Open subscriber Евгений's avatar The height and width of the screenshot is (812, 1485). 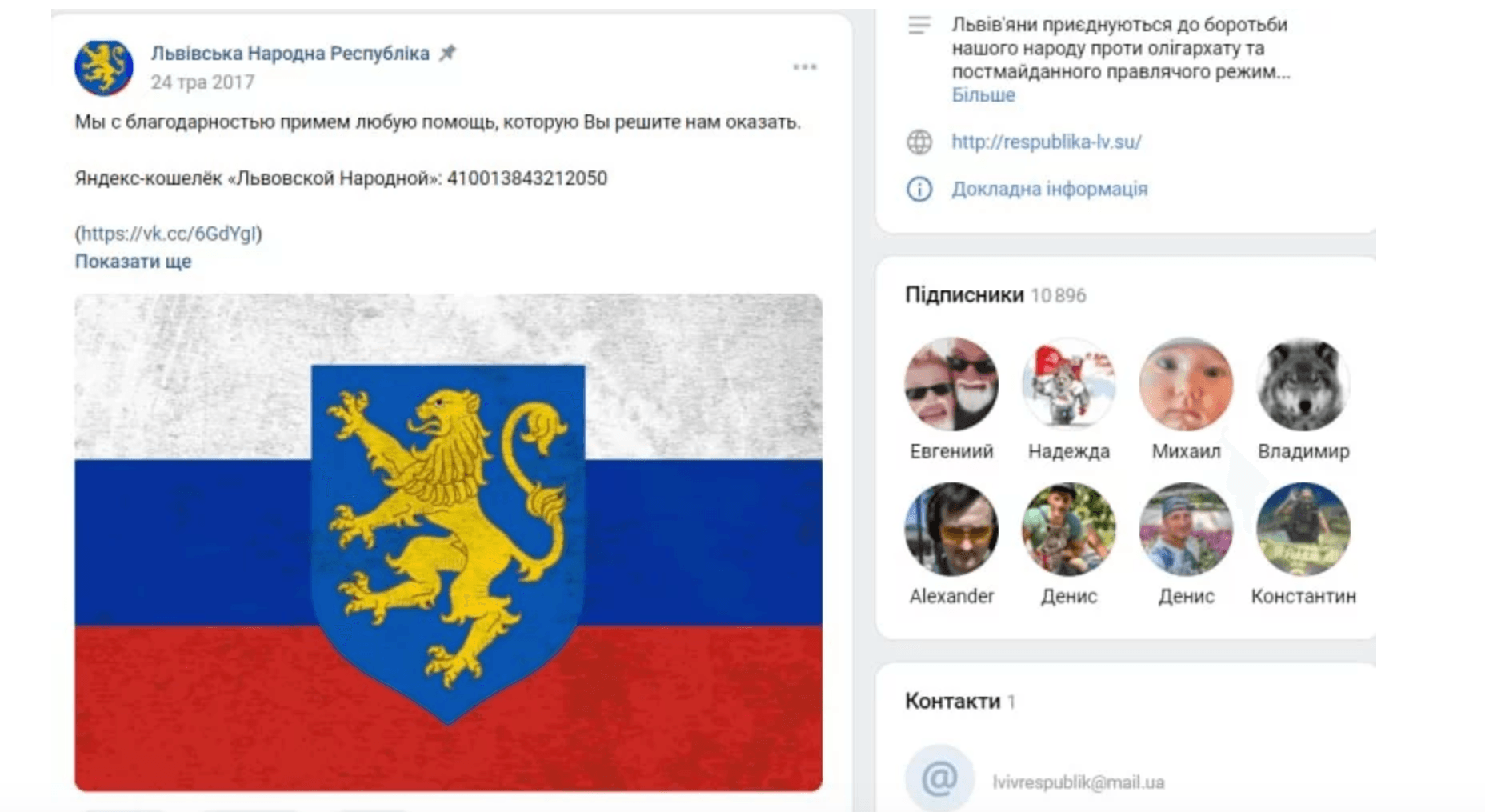951,384
